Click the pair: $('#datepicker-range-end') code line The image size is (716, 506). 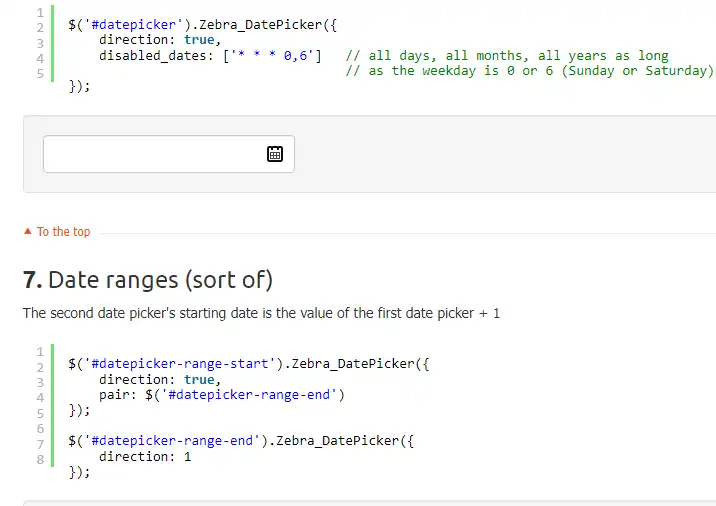(x=221, y=394)
